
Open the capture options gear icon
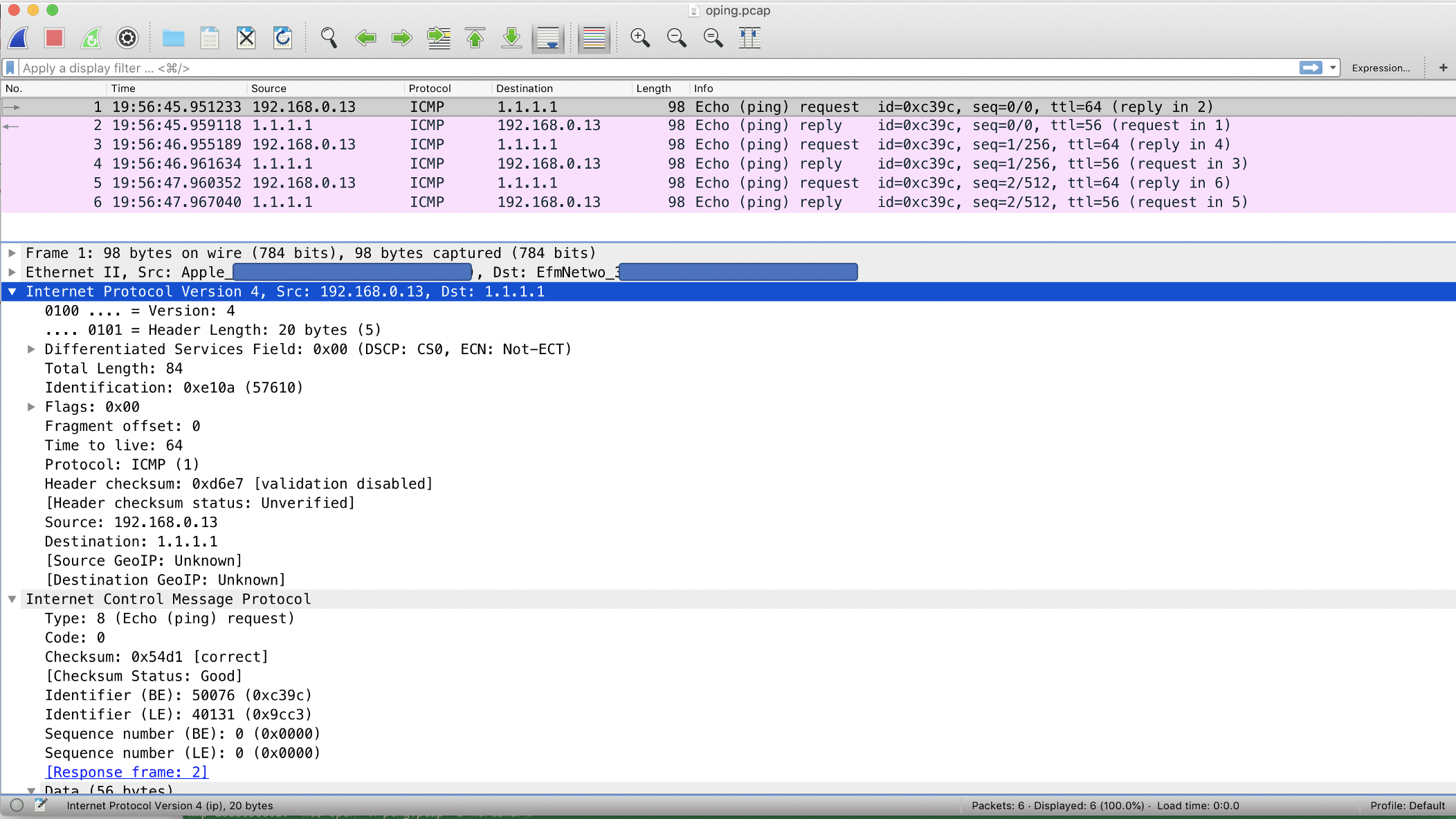pos(127,38)
